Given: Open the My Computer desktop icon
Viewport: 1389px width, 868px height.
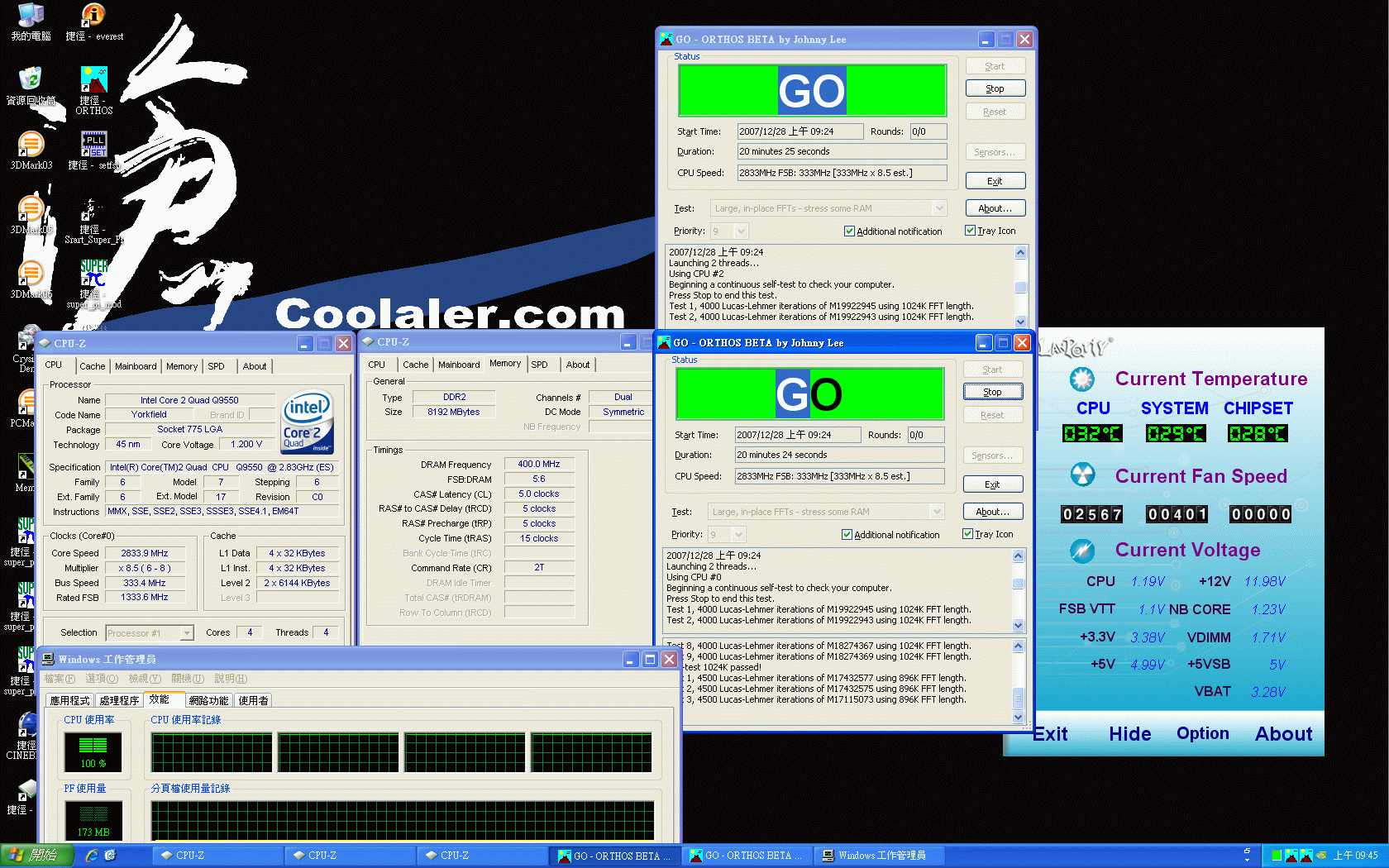Looking at the screenshot, I should 31,16.
